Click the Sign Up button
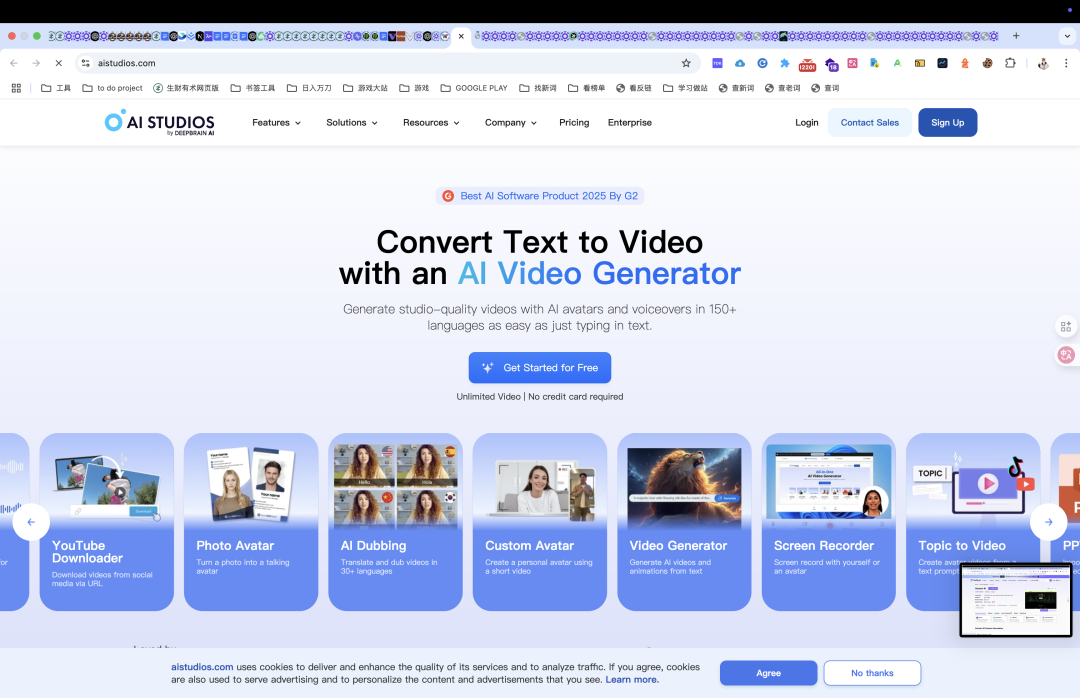The image size is (1080, 698). click(x=947, y=123)
